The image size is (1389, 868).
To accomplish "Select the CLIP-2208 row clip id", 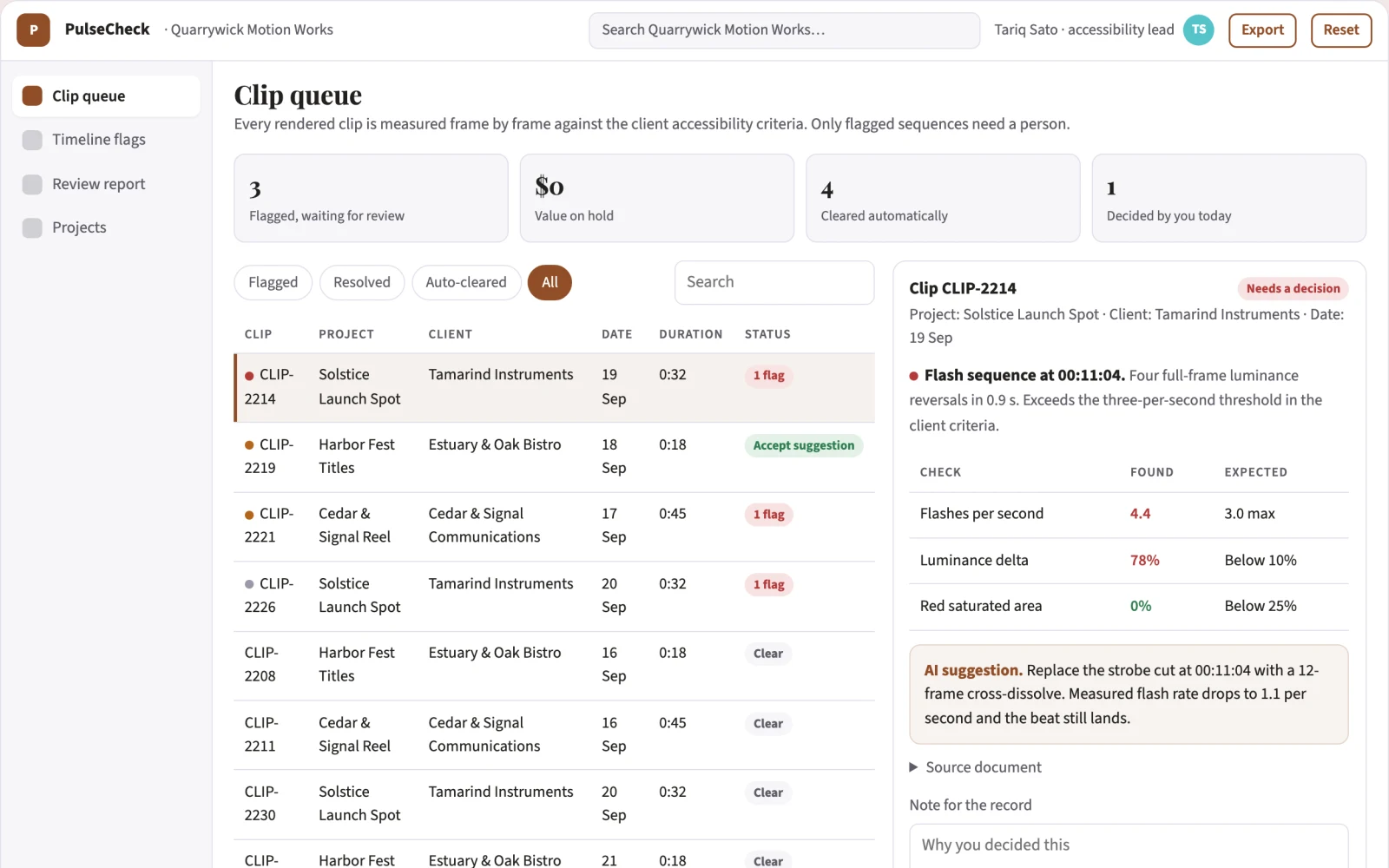I will [261, 664].
